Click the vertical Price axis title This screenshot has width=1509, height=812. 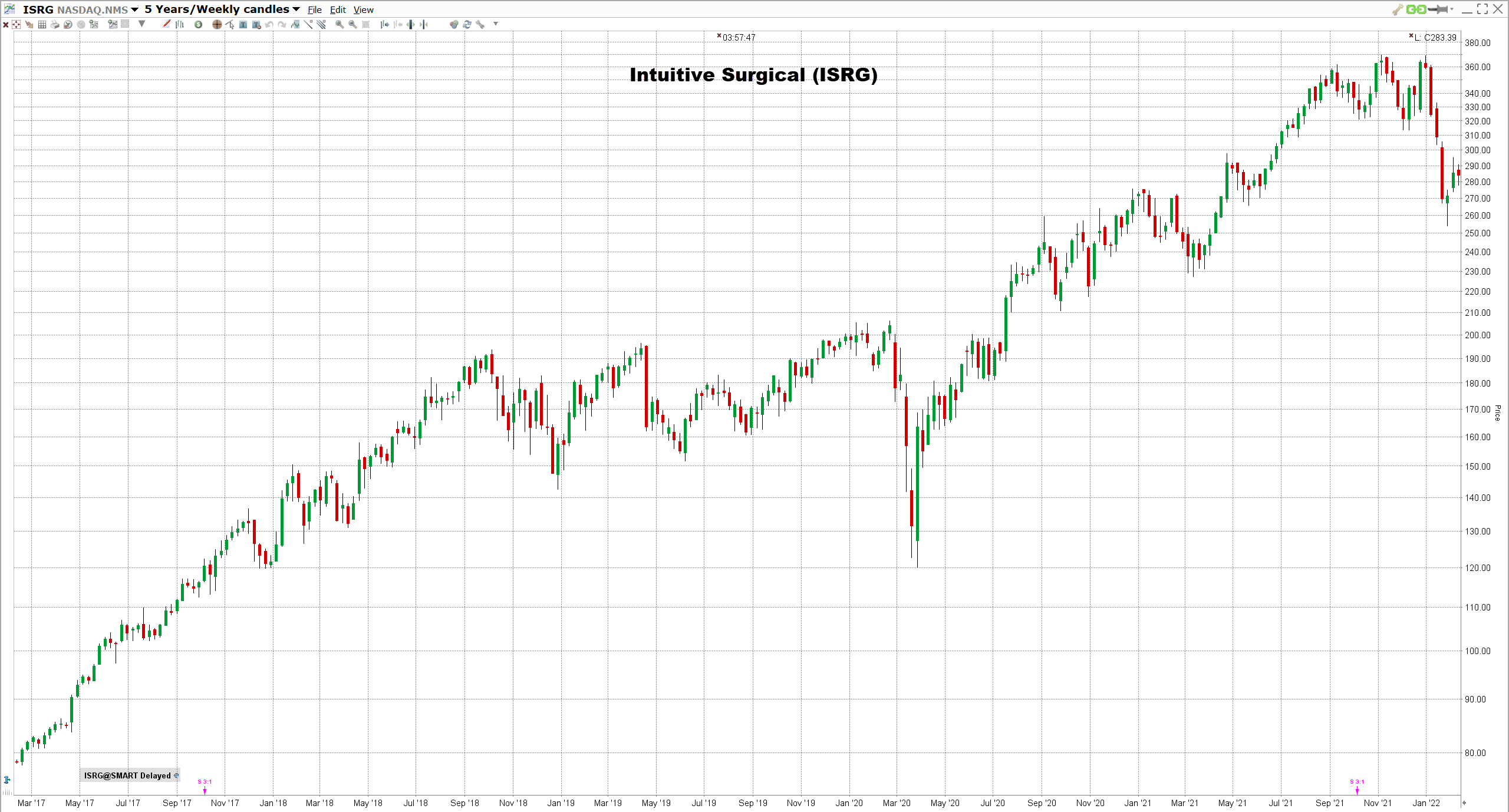1498,412
